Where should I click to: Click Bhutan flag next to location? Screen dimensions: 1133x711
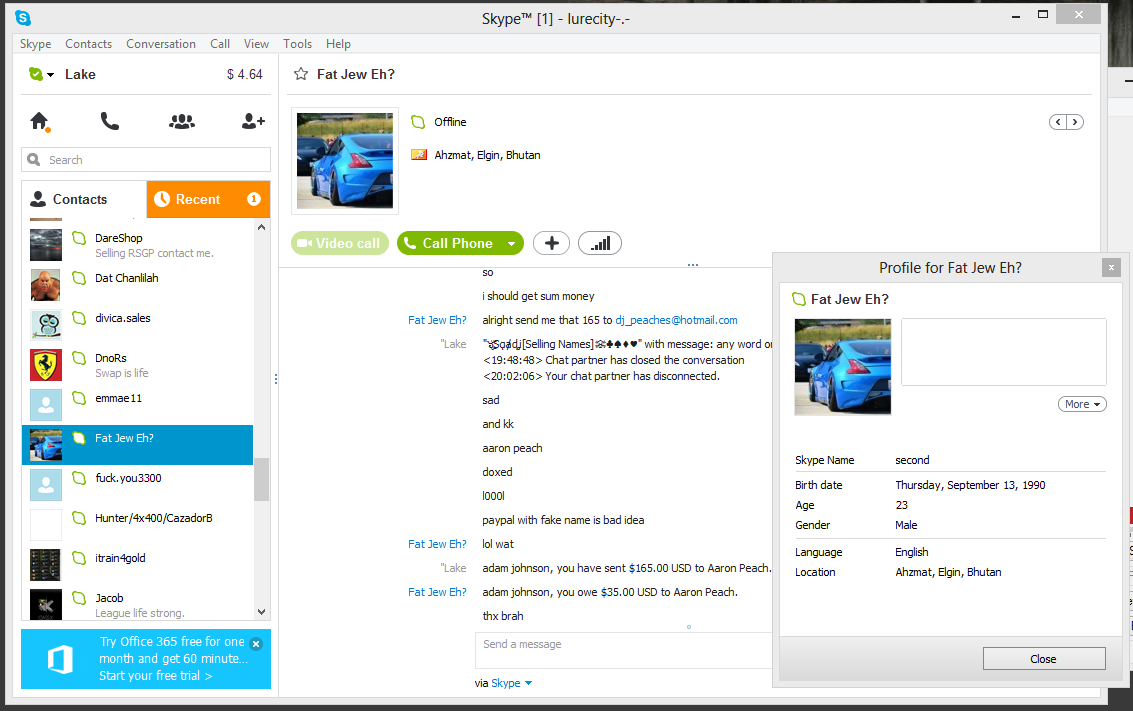click(419, 155)
